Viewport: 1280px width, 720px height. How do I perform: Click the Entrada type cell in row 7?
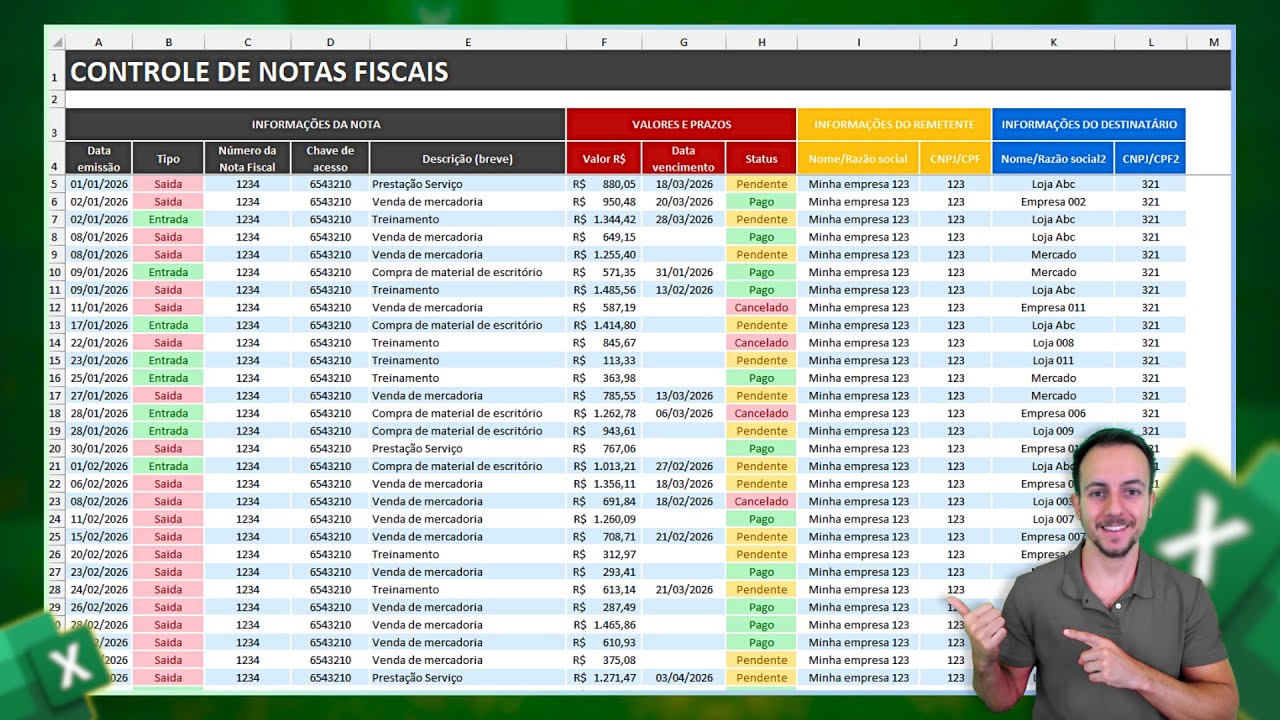click(168, 219)
